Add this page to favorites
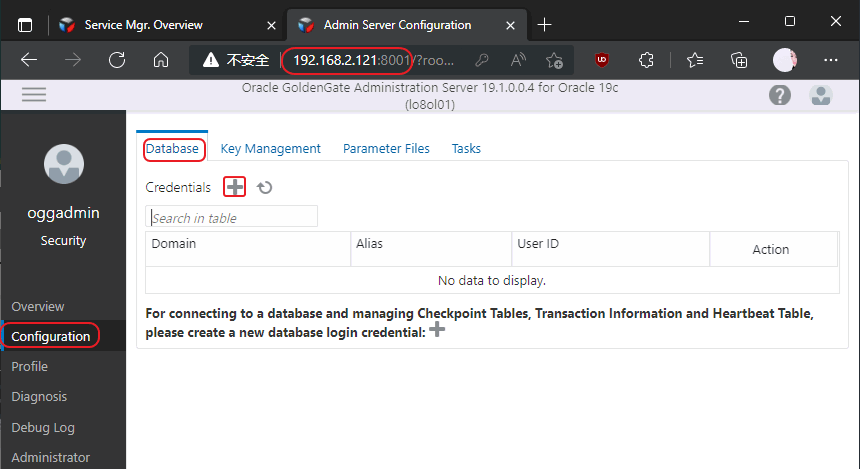860x469 pixels. point(554,60)
